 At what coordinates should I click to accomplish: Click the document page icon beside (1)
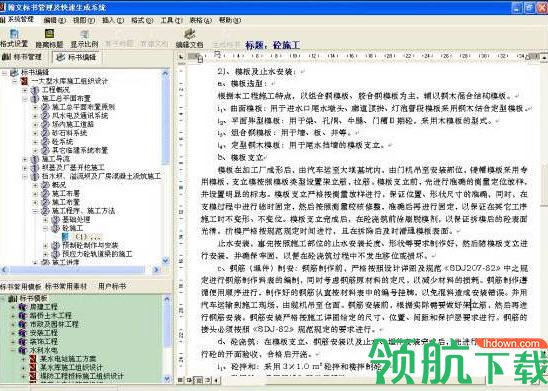(x=65, y=237)
